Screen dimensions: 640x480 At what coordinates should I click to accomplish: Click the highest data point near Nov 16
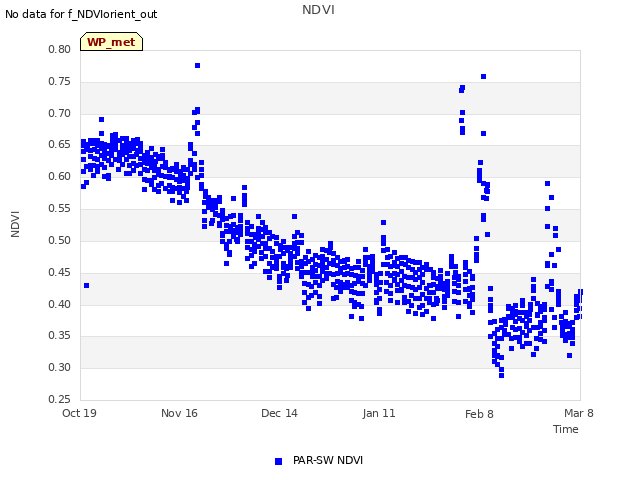[198, 65]
